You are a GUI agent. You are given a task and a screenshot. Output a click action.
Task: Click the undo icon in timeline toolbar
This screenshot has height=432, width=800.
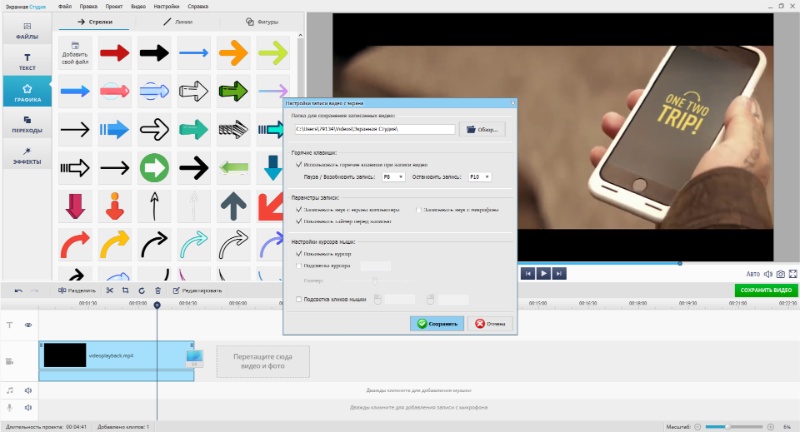tap(18, 290)
